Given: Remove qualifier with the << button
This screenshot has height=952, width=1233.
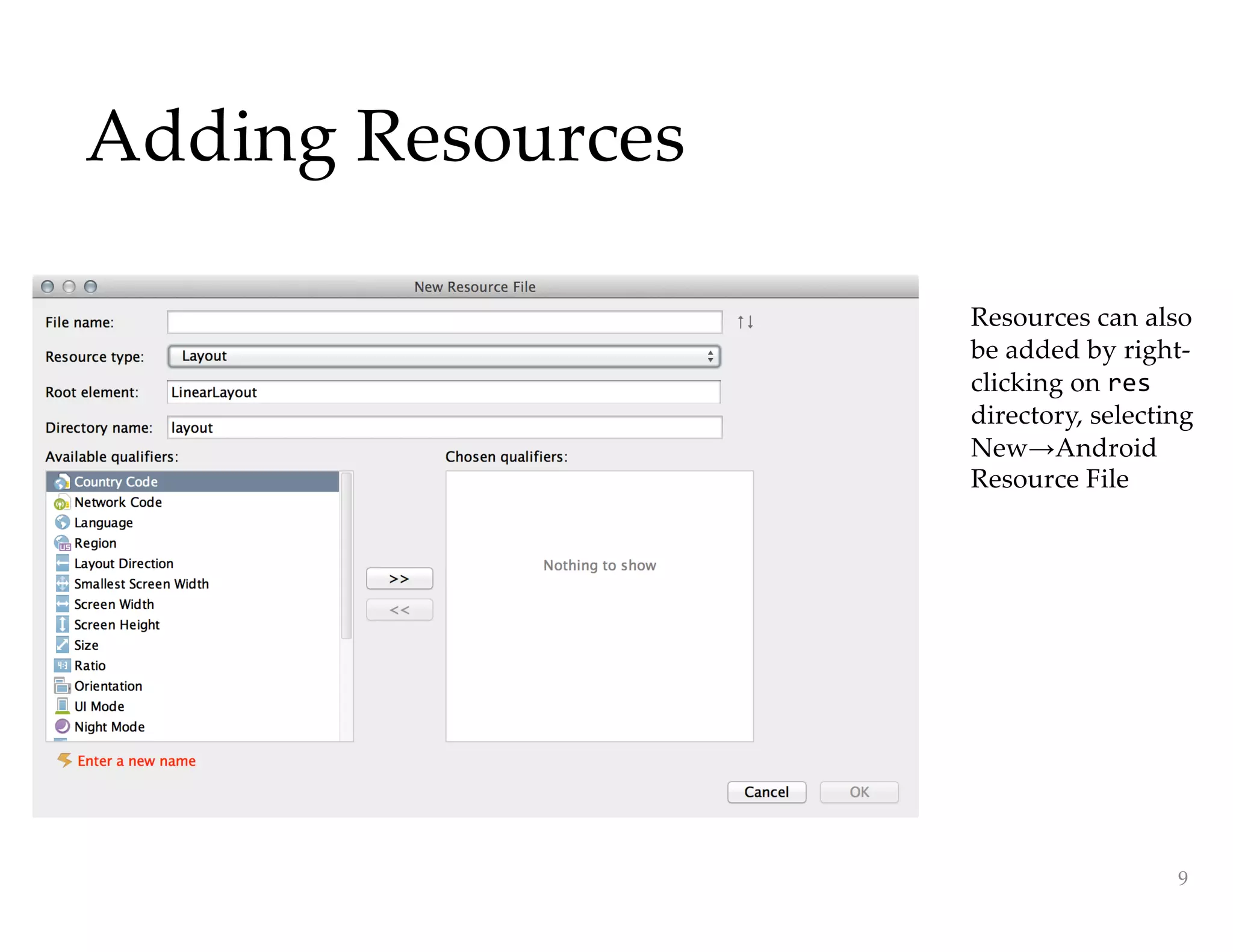Looking at the screenshot, I should pyautogui.click(x=399, y=610).
